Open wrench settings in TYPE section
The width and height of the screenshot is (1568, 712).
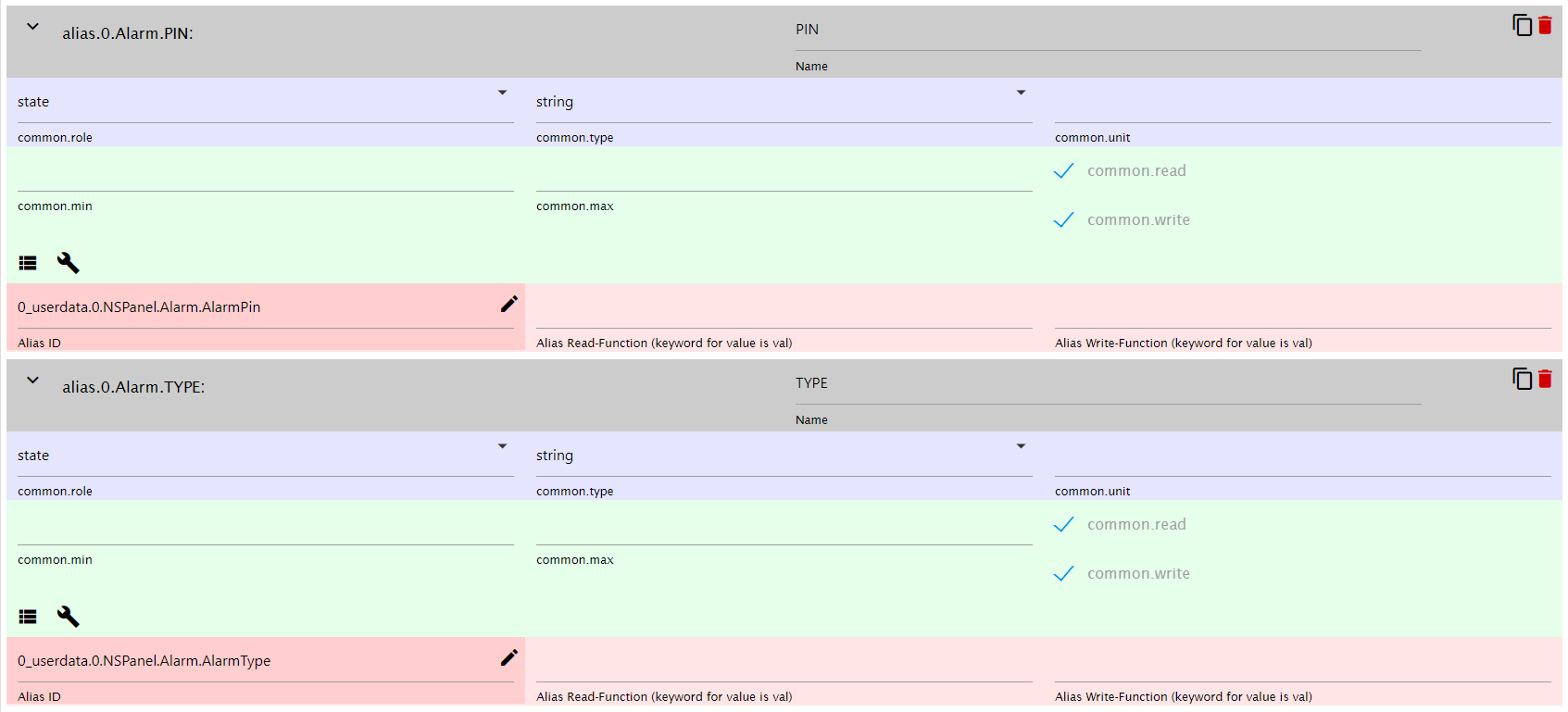coord(69,617)
